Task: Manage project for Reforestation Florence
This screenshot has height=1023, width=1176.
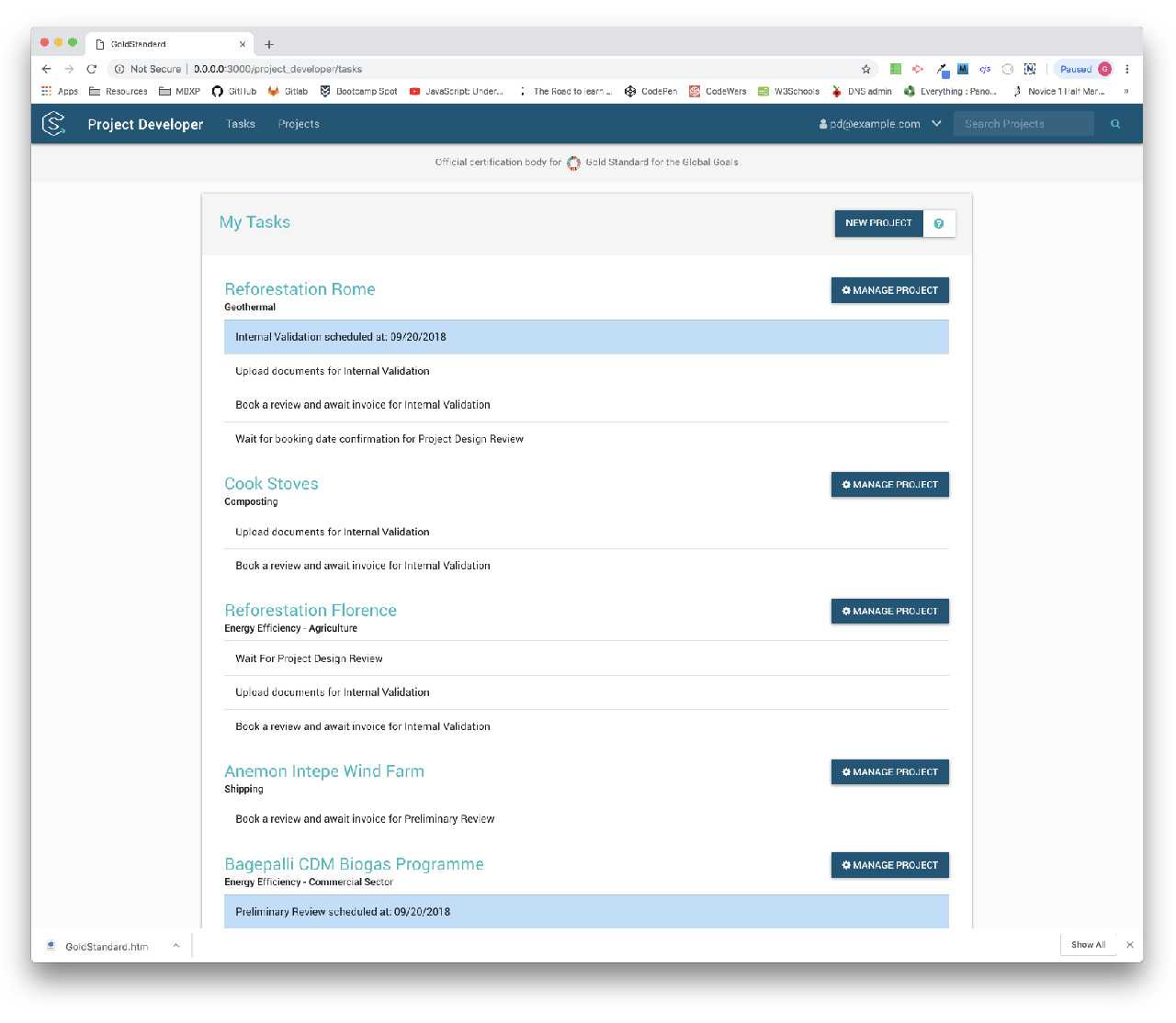Action: [x=889, y=612]
